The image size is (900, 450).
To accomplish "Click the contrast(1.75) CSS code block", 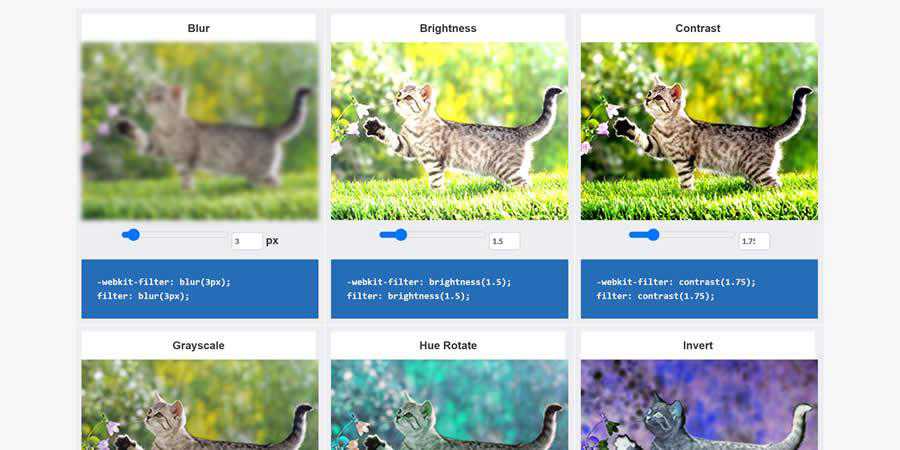I will click(699, 289).
